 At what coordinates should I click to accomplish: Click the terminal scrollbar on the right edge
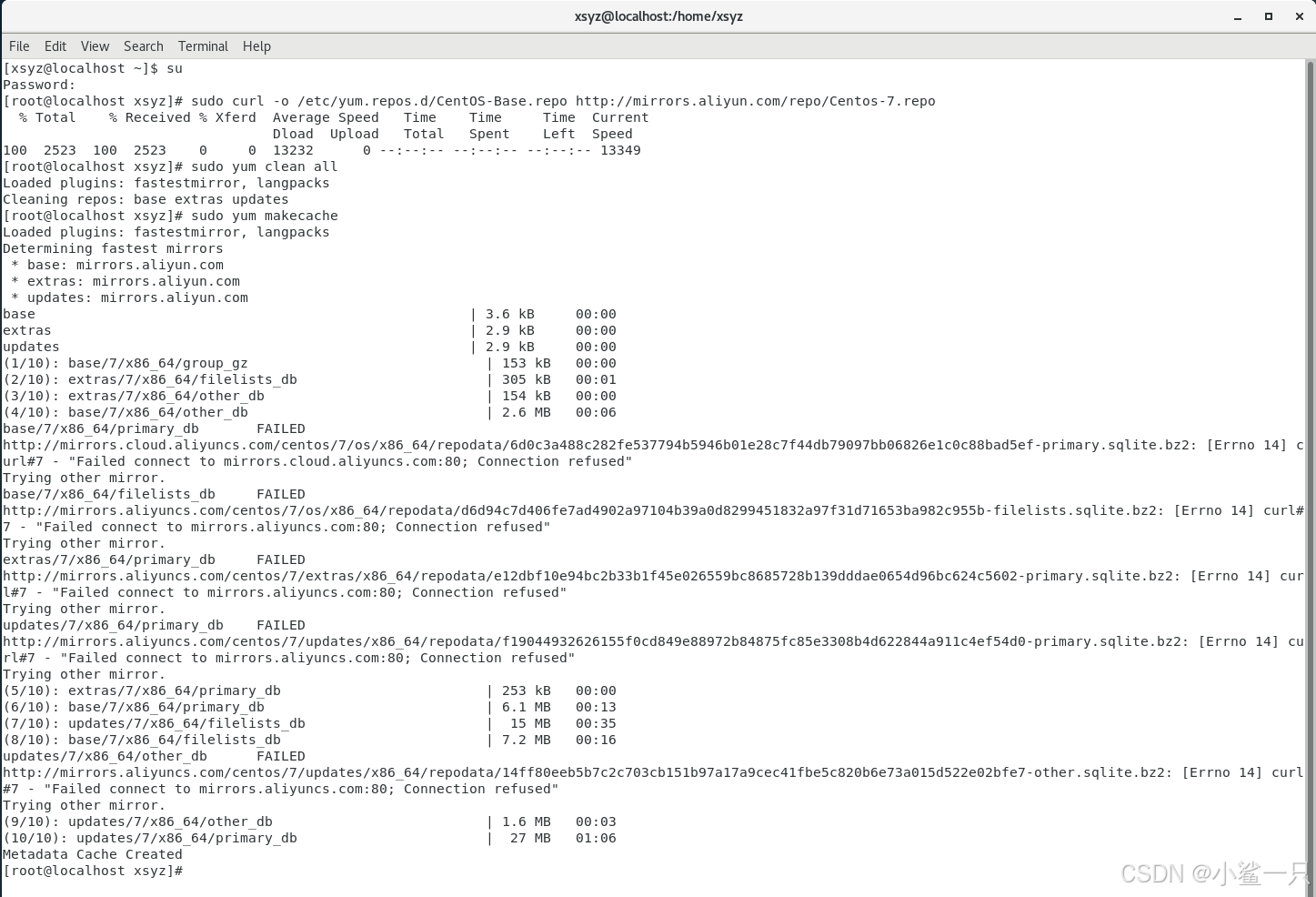point(1311,364)
